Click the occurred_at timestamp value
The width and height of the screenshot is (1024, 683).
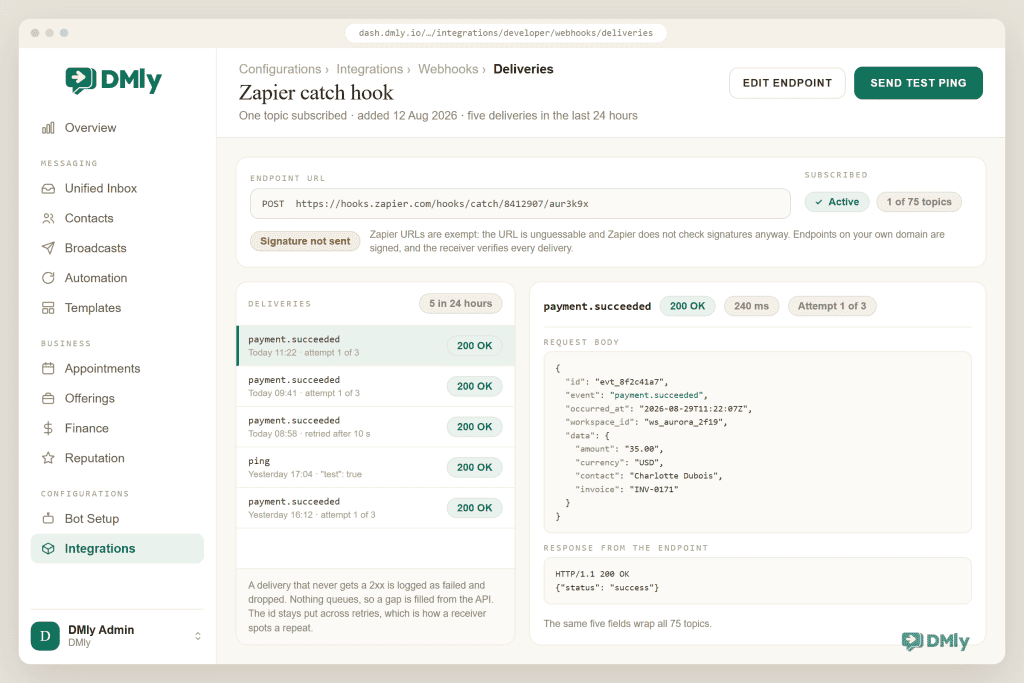click(x=694, y=409)
